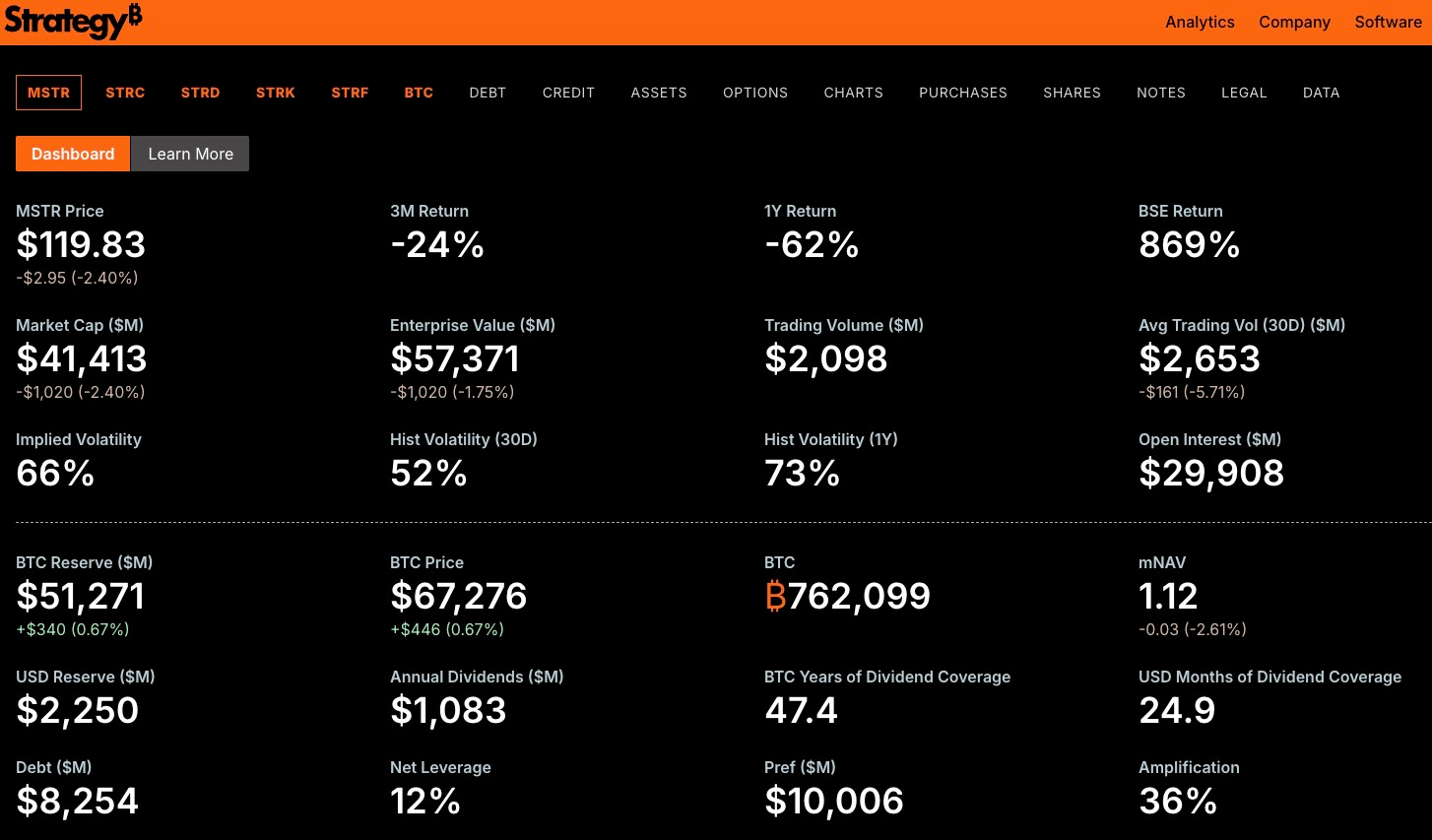Open the Analytics menu
Image resolution: width=1432 pixels, height=840 pixels.
[x=1200, y=22]
